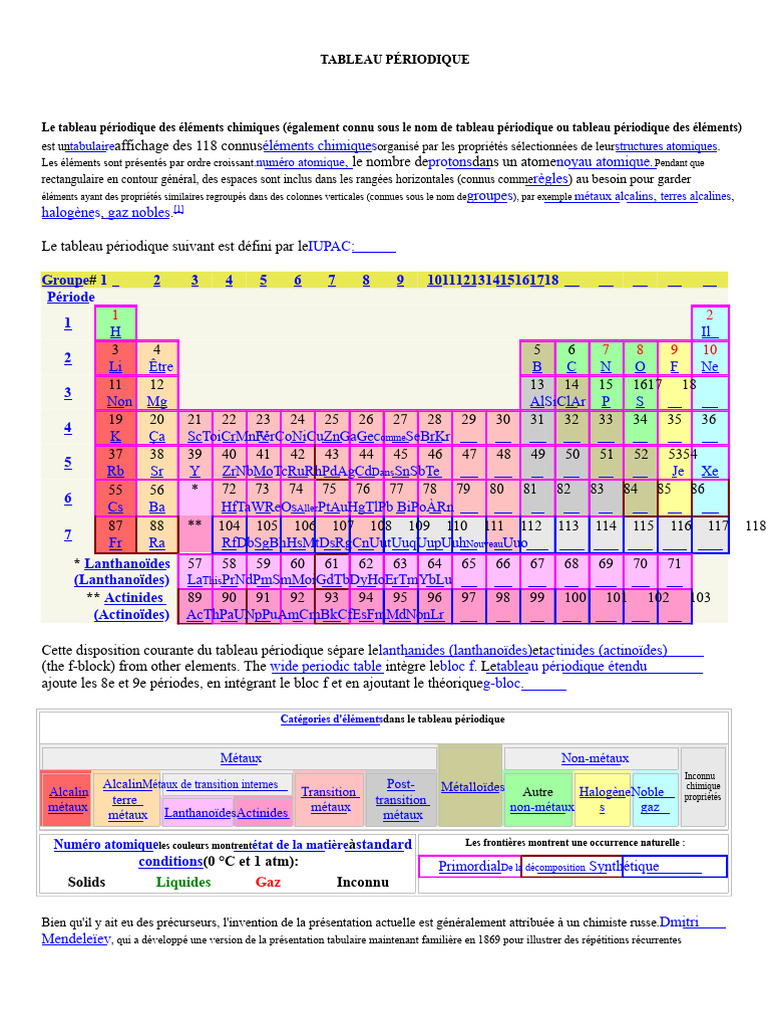768x1024 pixels.
Task: Open the 'Catégories d'éléments' link
Action: click(x=332, y=719)
